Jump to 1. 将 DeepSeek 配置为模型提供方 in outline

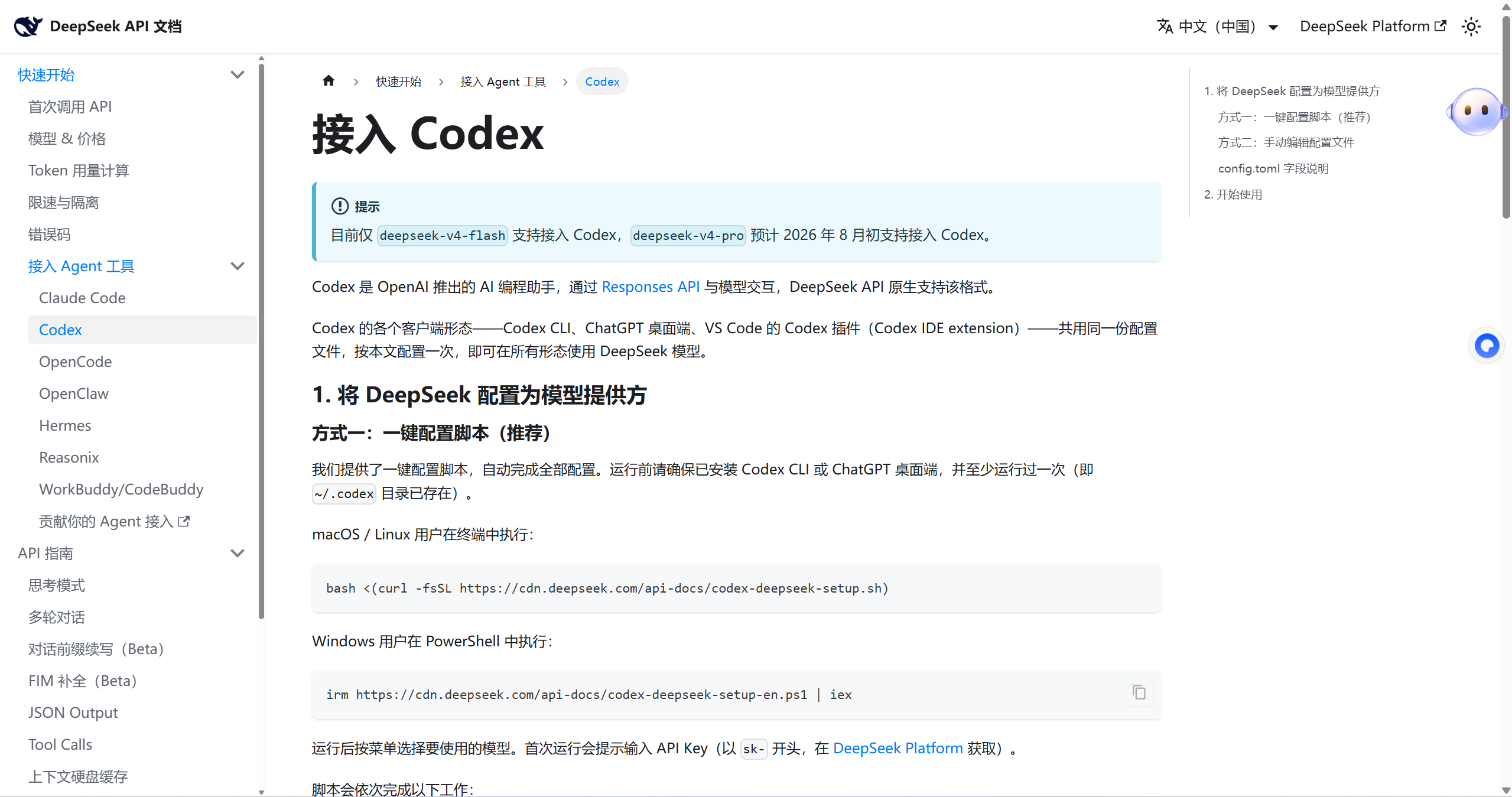coord(1292,91)
